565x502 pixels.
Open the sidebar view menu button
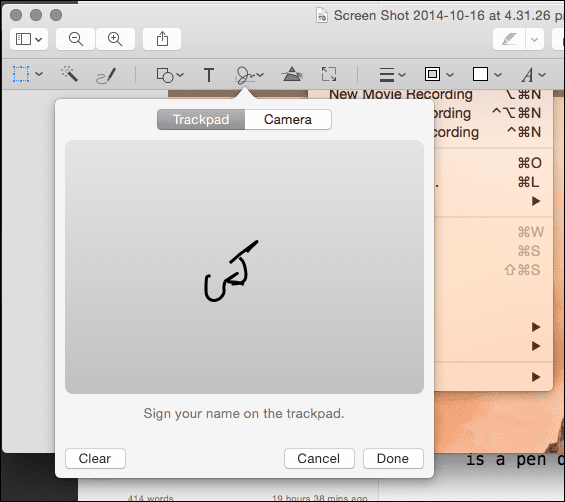click(29, 39)
